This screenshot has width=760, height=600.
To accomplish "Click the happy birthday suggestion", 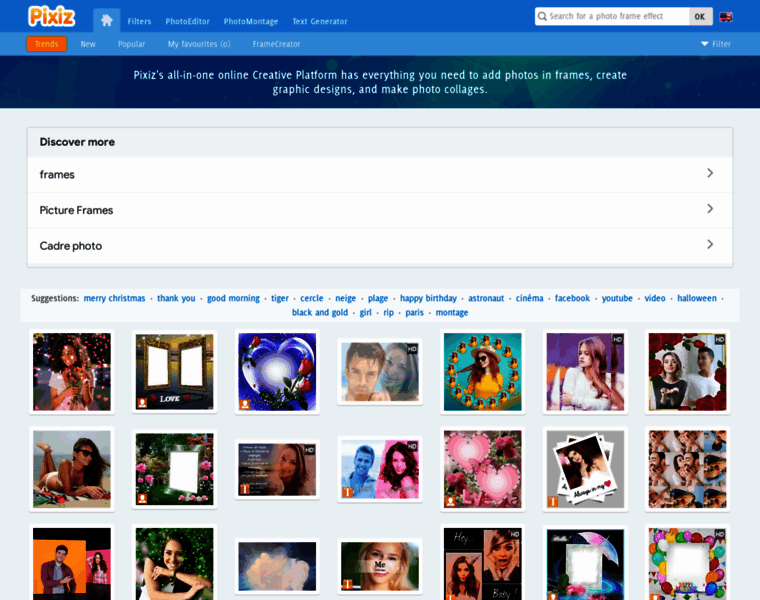I will pyautogui.click(x=428, y=298).
